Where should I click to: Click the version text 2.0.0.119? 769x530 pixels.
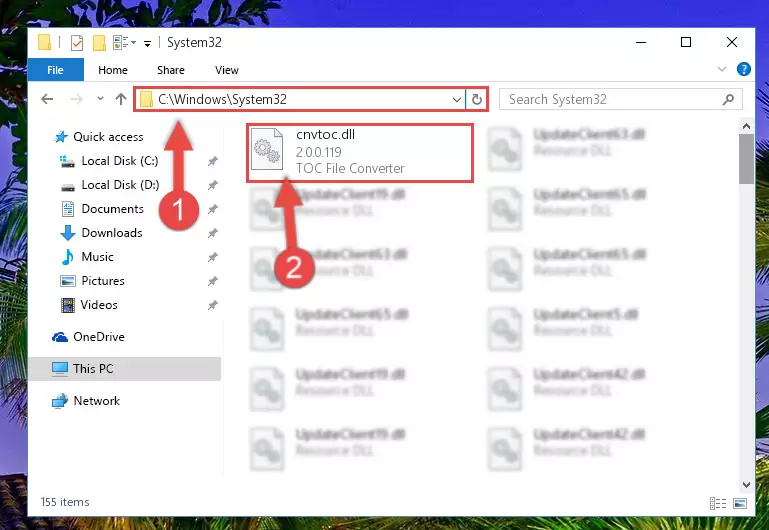click(x=318, y=152)
